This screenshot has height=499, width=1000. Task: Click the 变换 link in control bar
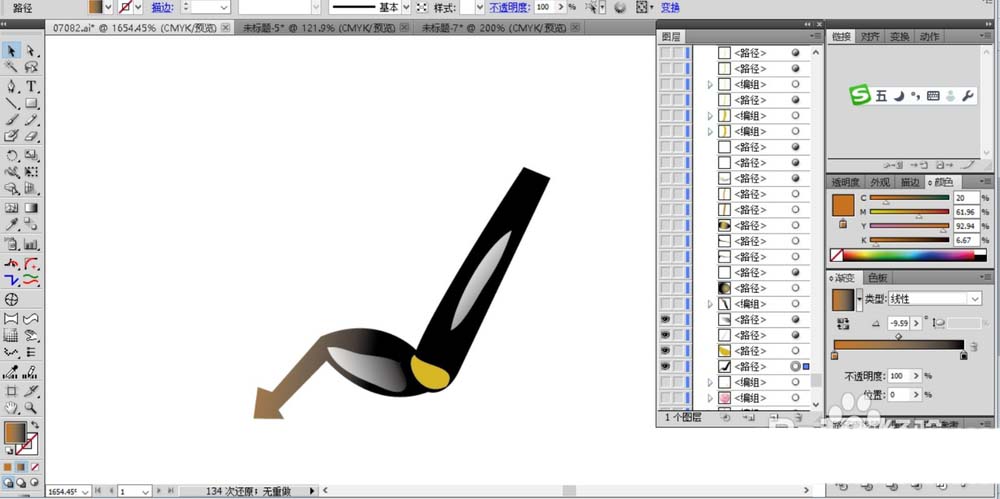[x=670, y=7]
